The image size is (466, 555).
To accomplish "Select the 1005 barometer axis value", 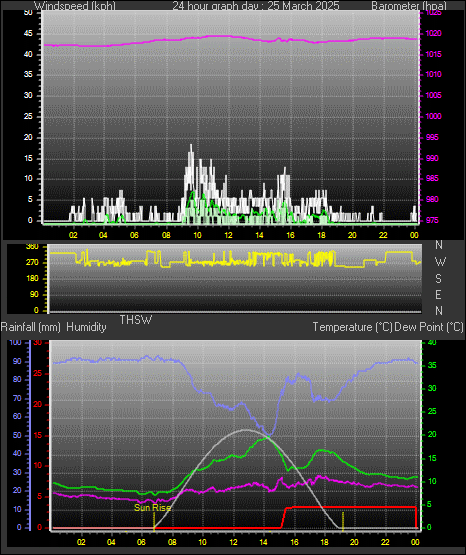I will (x=434, y=95).
